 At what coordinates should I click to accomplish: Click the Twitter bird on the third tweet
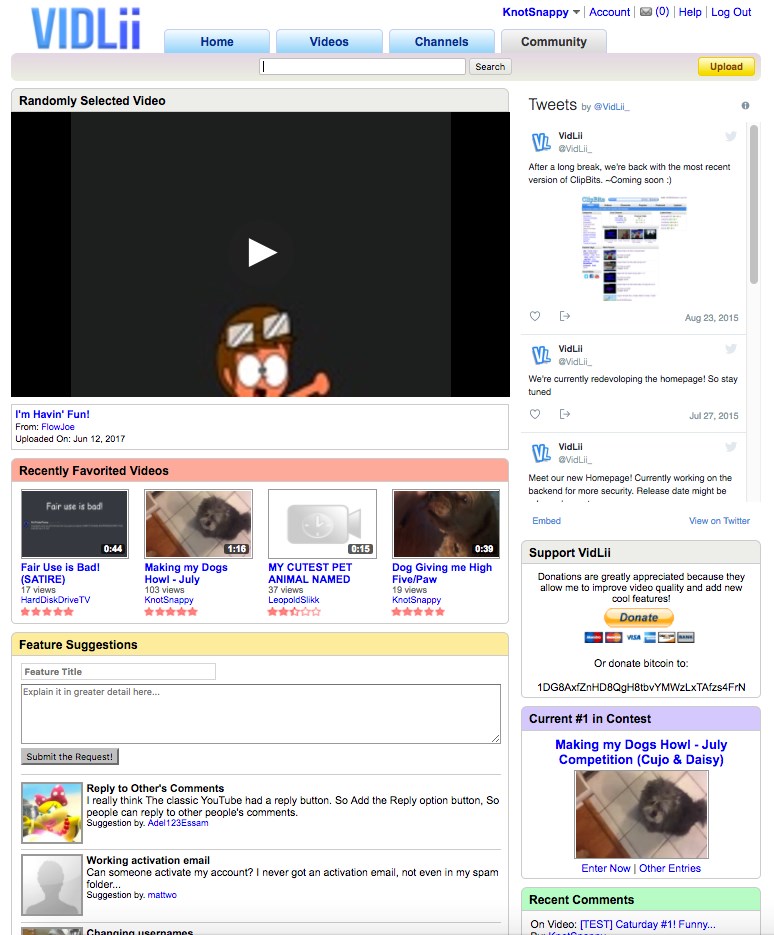(730, 447)
